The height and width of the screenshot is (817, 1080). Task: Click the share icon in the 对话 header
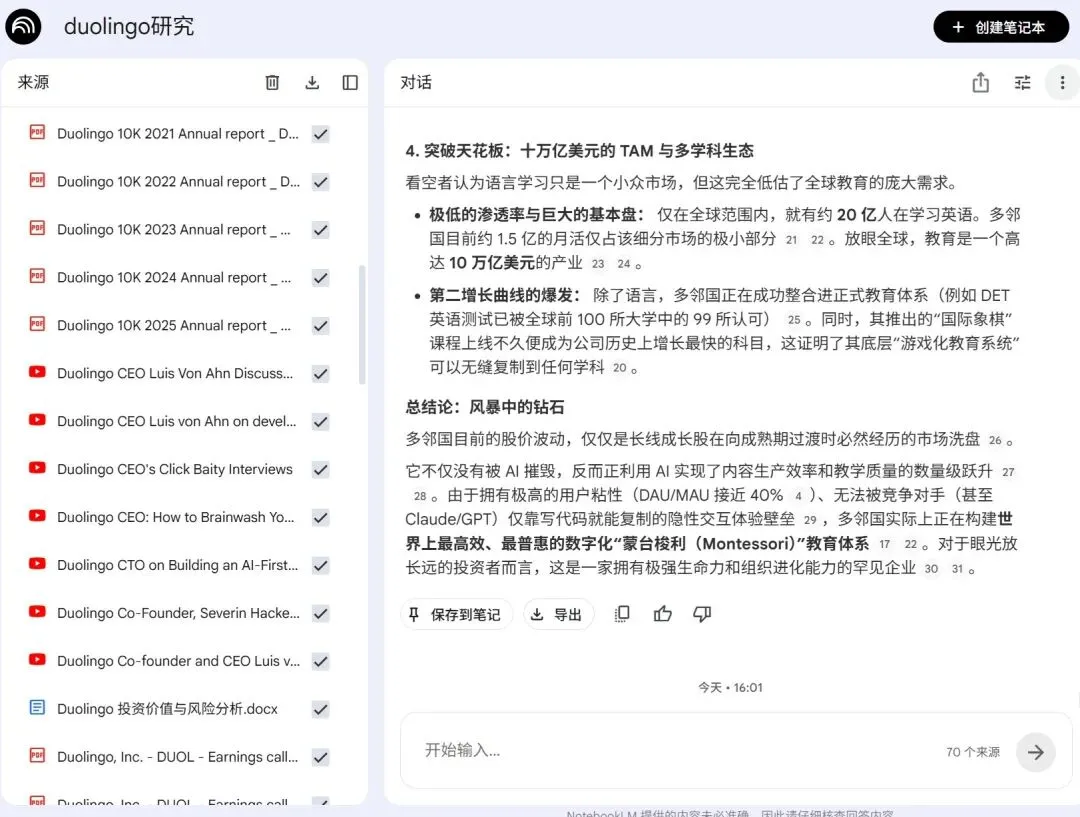click(x=980, y=83)
